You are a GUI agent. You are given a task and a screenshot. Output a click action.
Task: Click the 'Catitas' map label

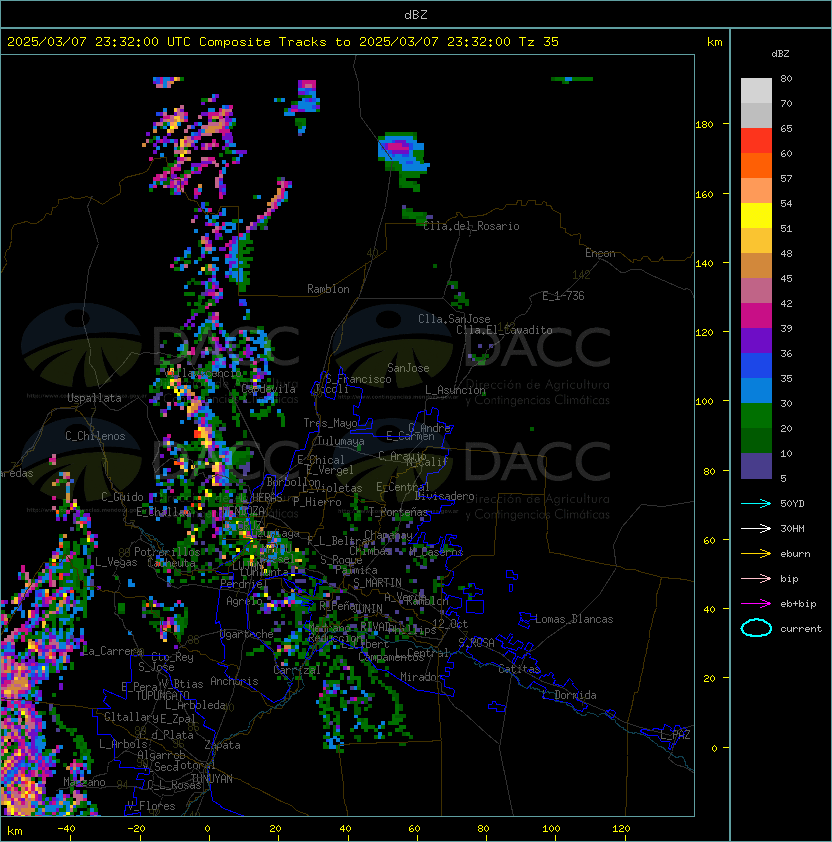tap(519, 669)
